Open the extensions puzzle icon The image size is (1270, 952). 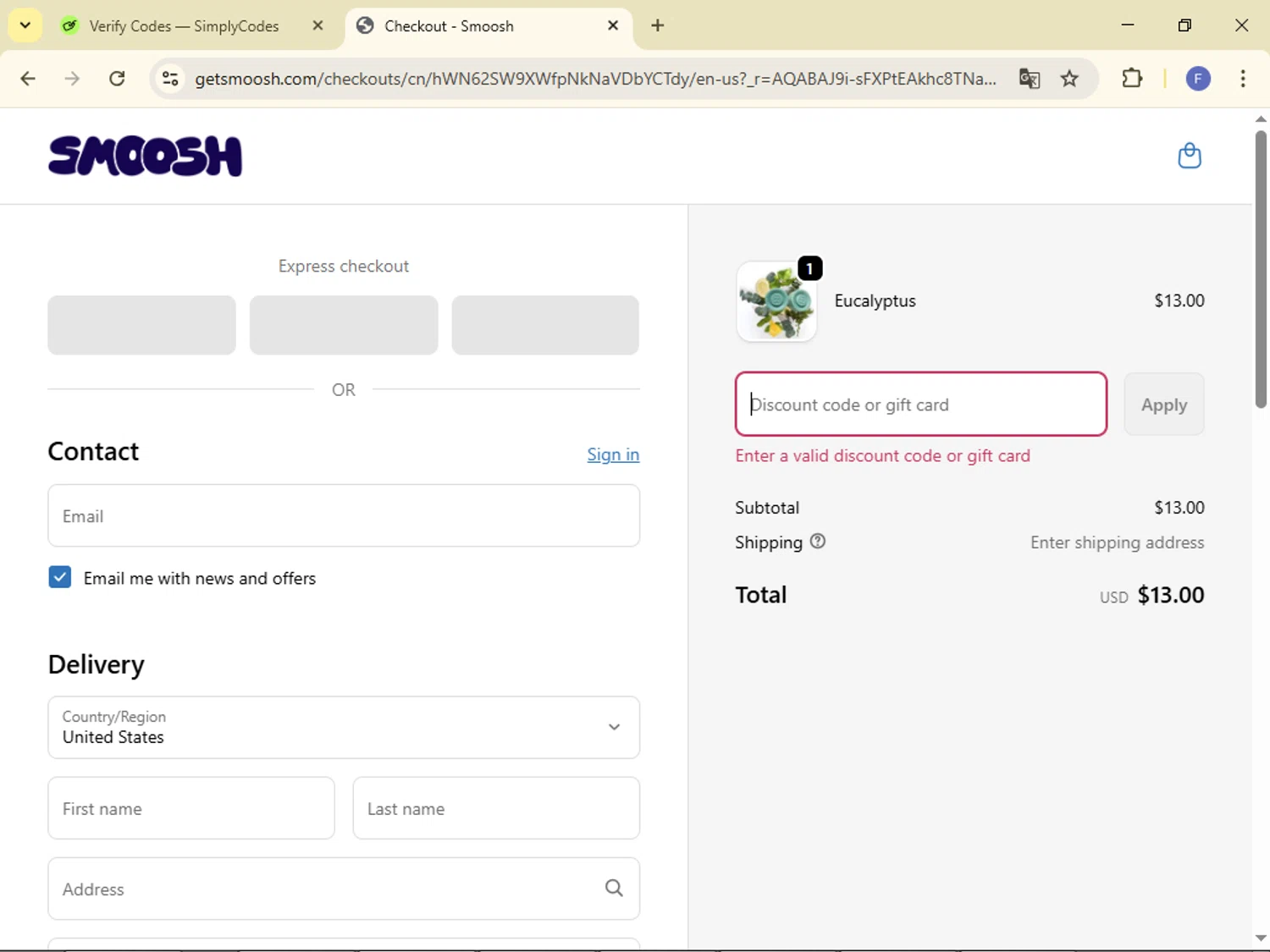pyautogui.click(x=1132, y=79)
